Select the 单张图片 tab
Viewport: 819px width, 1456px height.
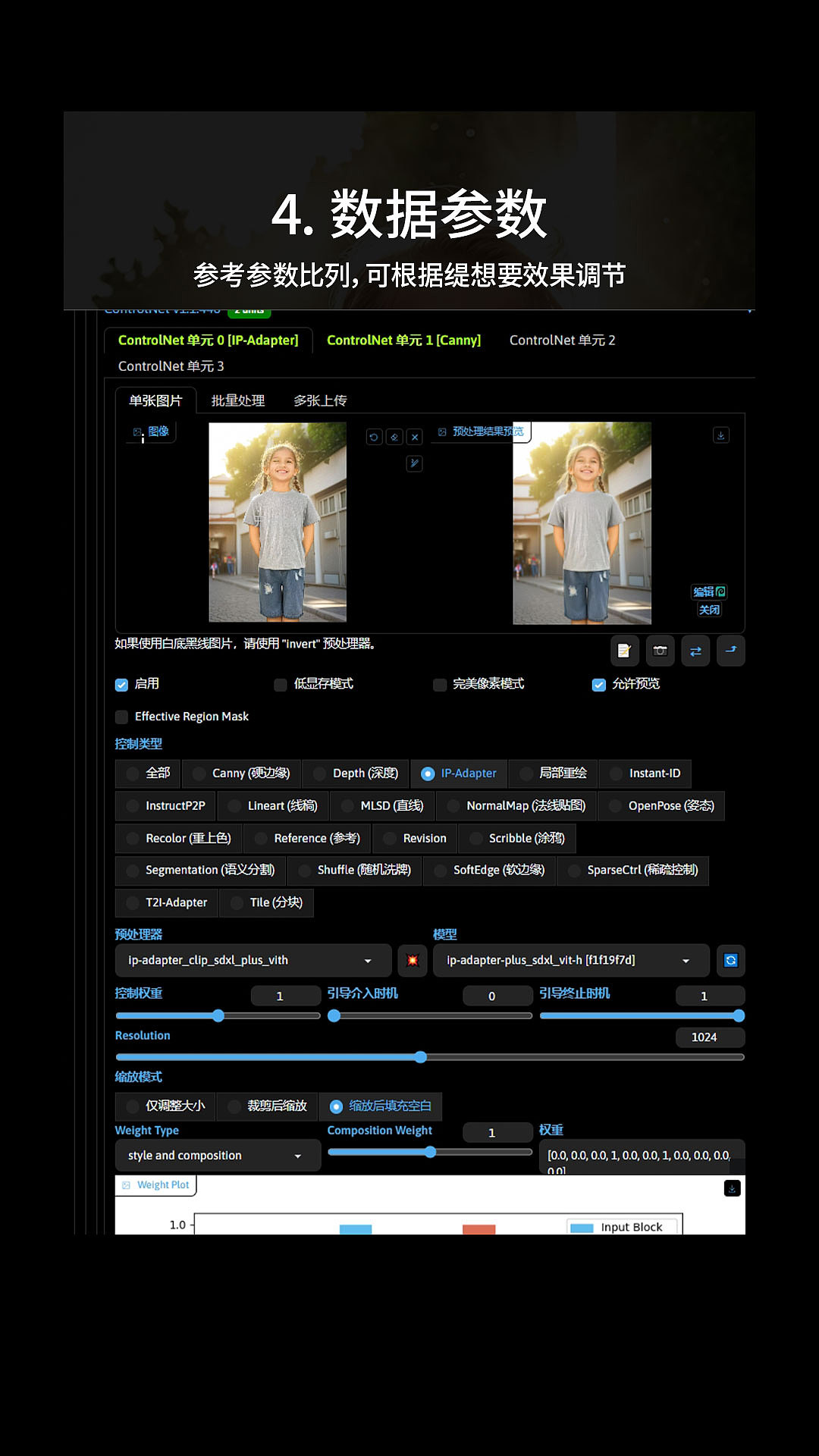[x=155, y=400]
